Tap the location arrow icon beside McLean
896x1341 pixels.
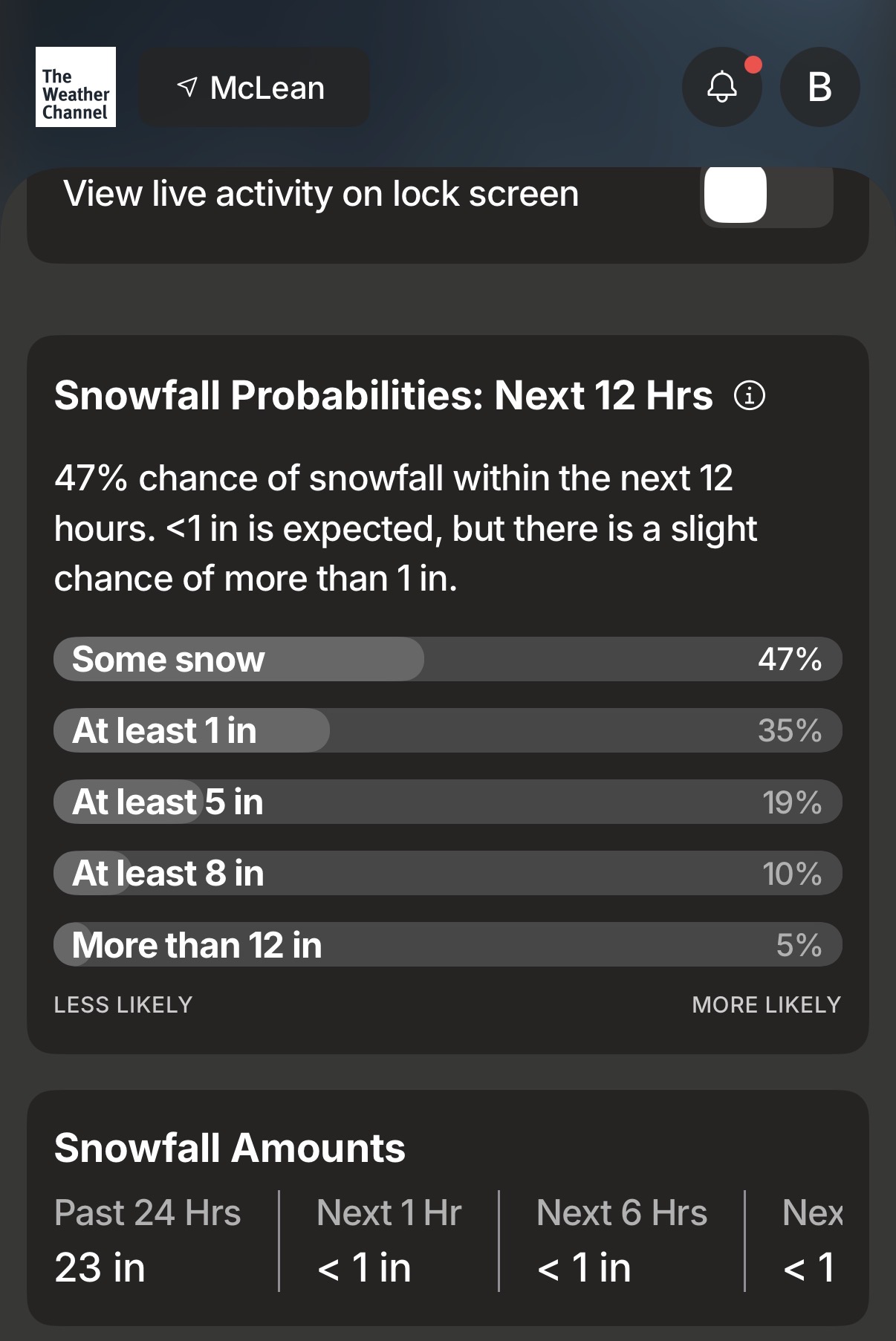(x=188, y=87)
